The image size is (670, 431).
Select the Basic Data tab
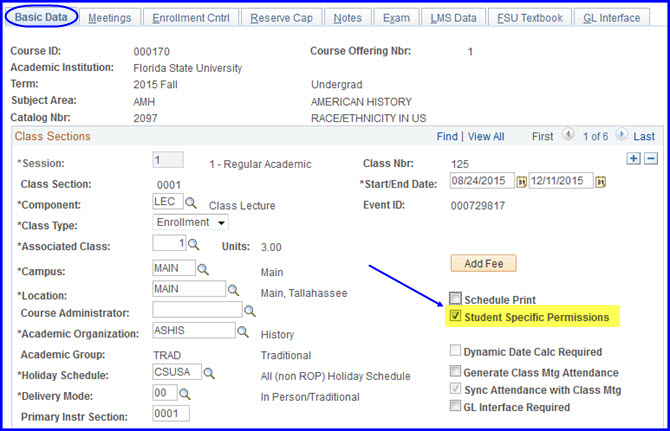(41, 17)
